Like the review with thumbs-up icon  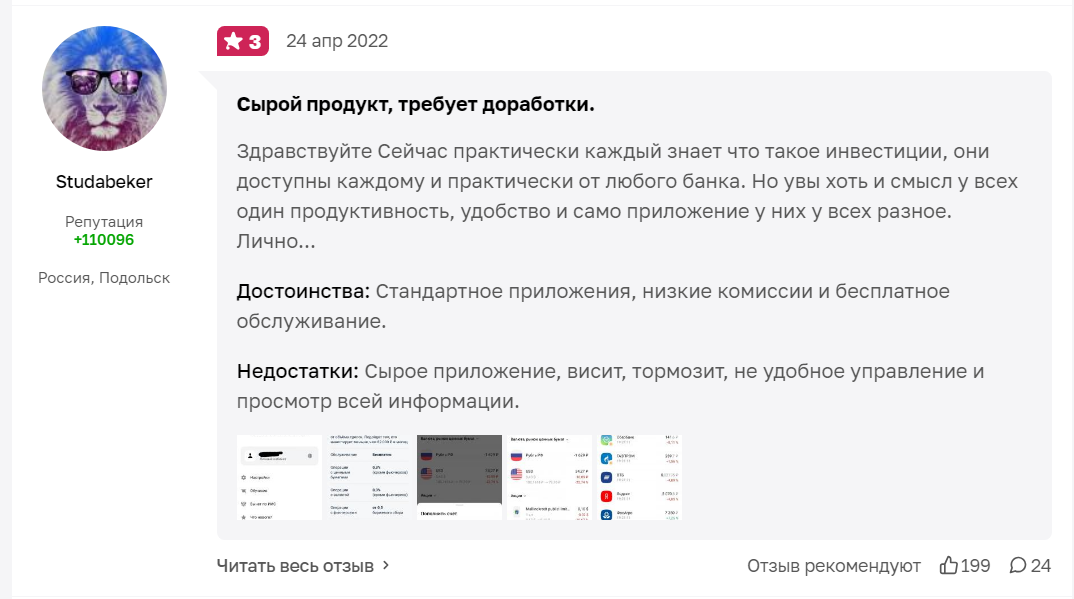[x=949, y=565]
